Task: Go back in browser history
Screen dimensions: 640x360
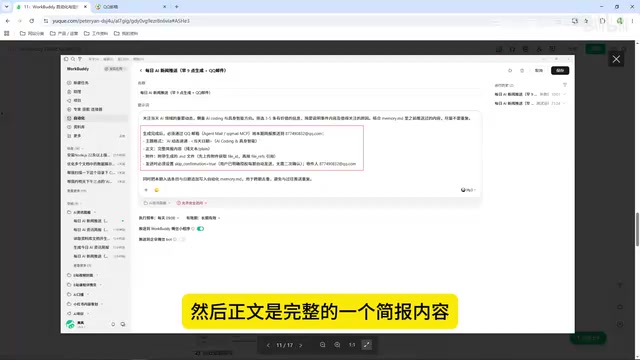Action: (8, 21)
